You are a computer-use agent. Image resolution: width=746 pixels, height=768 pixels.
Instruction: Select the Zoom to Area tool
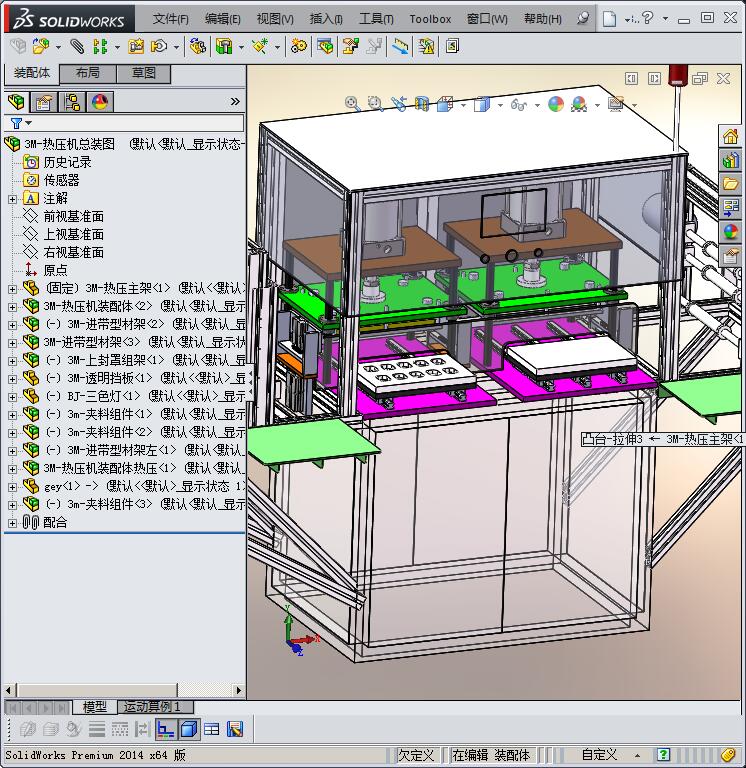[374, 103]
